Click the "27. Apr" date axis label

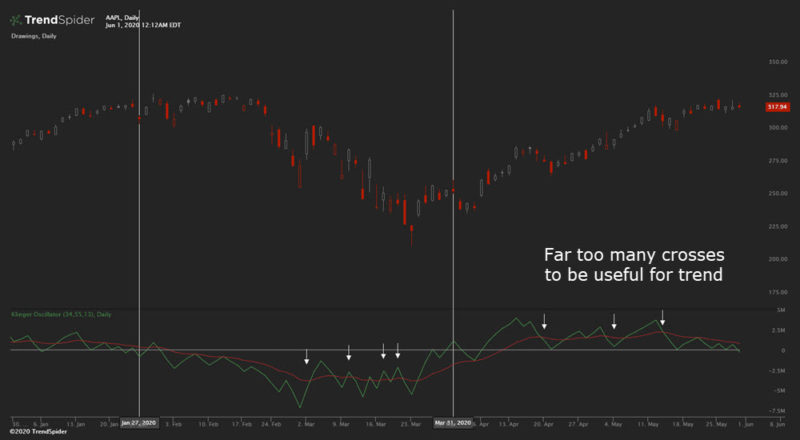[x=579, y=424]
